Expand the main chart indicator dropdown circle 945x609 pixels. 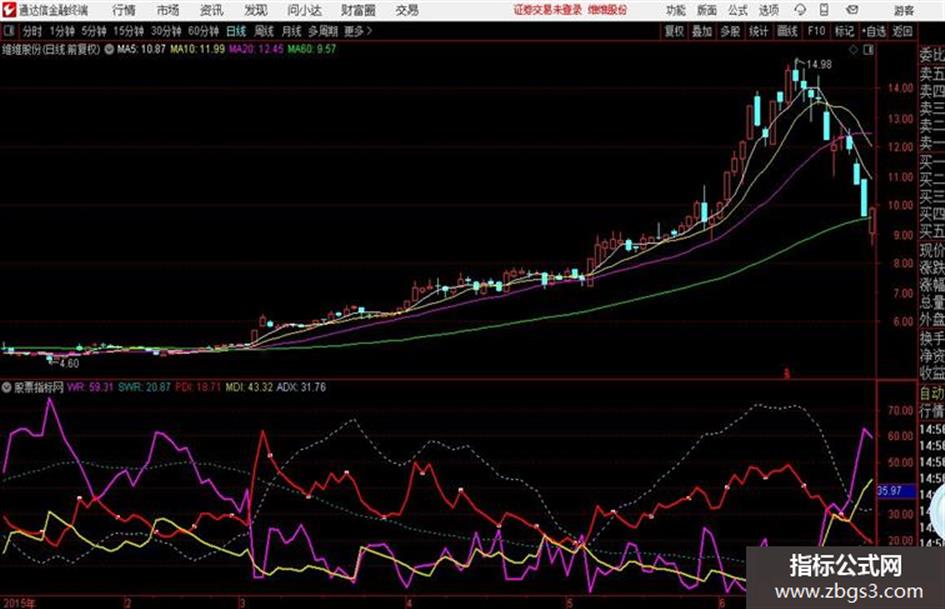[x=109, y=50]
